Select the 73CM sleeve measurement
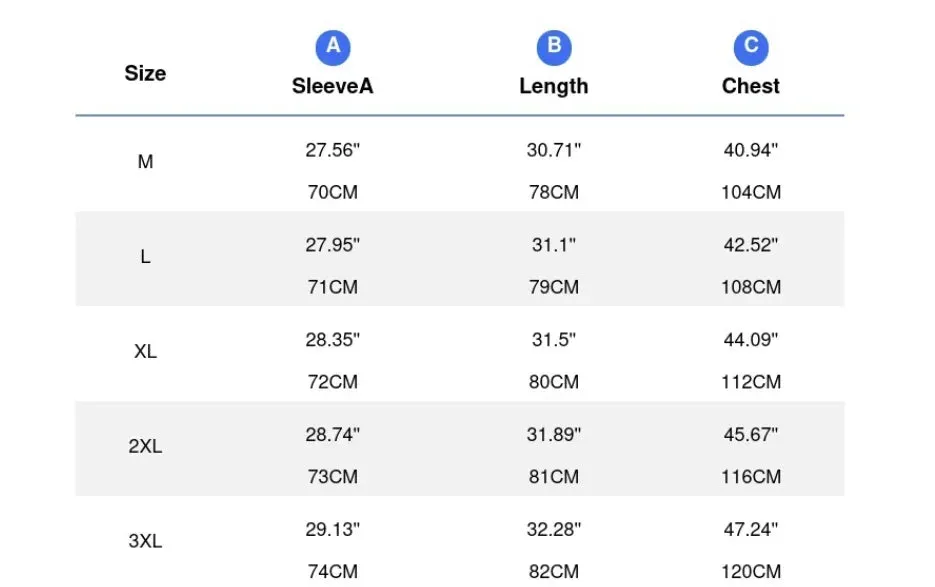This screenshot has height=587, width=935. point(333,477)
